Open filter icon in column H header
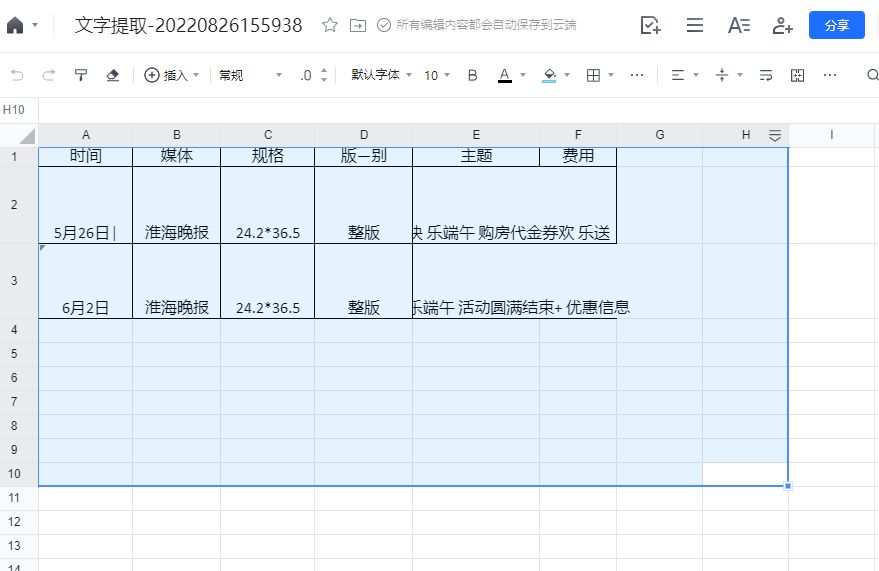The height and width of the screenshot is (571, 879). [775, 136]
